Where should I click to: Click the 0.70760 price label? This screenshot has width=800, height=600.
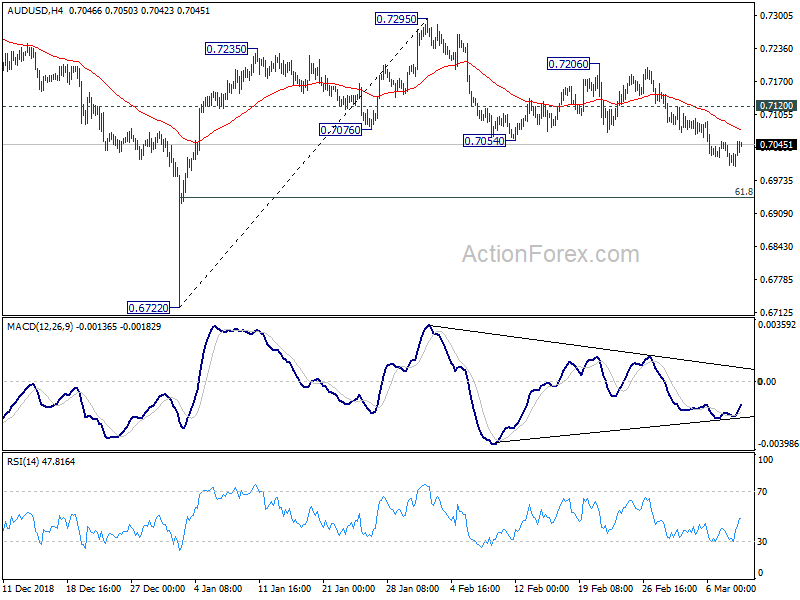(340, 130)
